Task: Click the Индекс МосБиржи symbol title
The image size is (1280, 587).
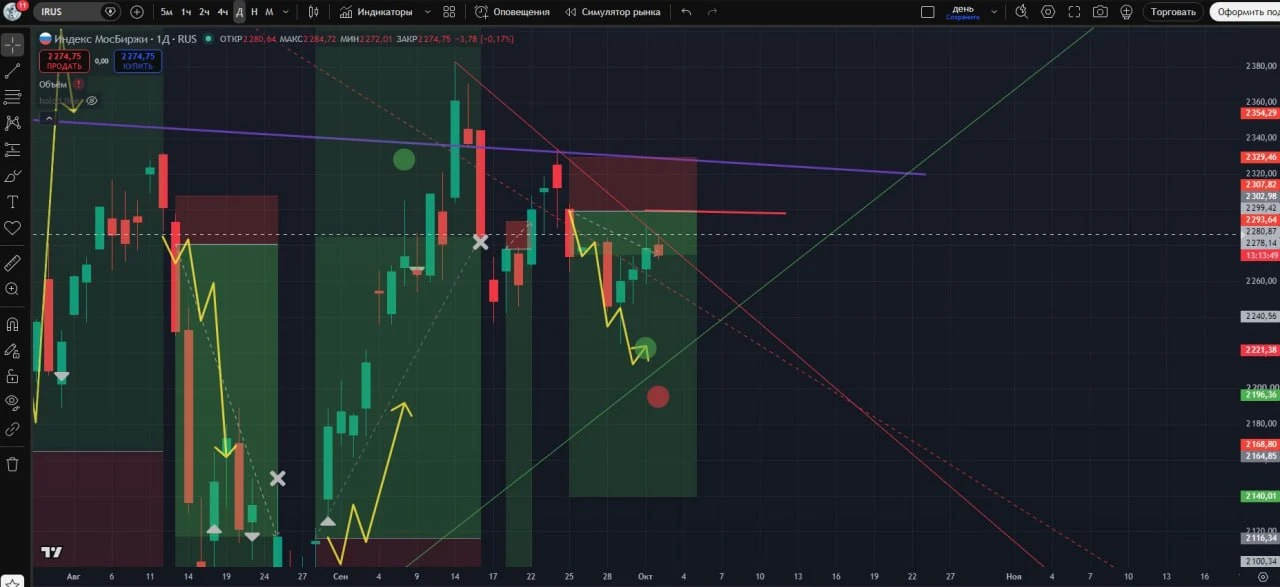Action: coord(99,39)
